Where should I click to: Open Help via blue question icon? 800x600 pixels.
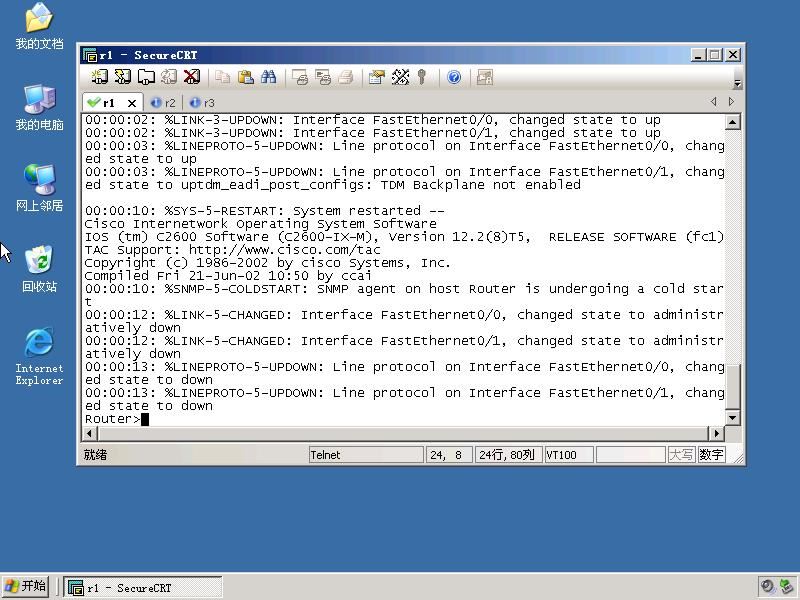point(454,77)
